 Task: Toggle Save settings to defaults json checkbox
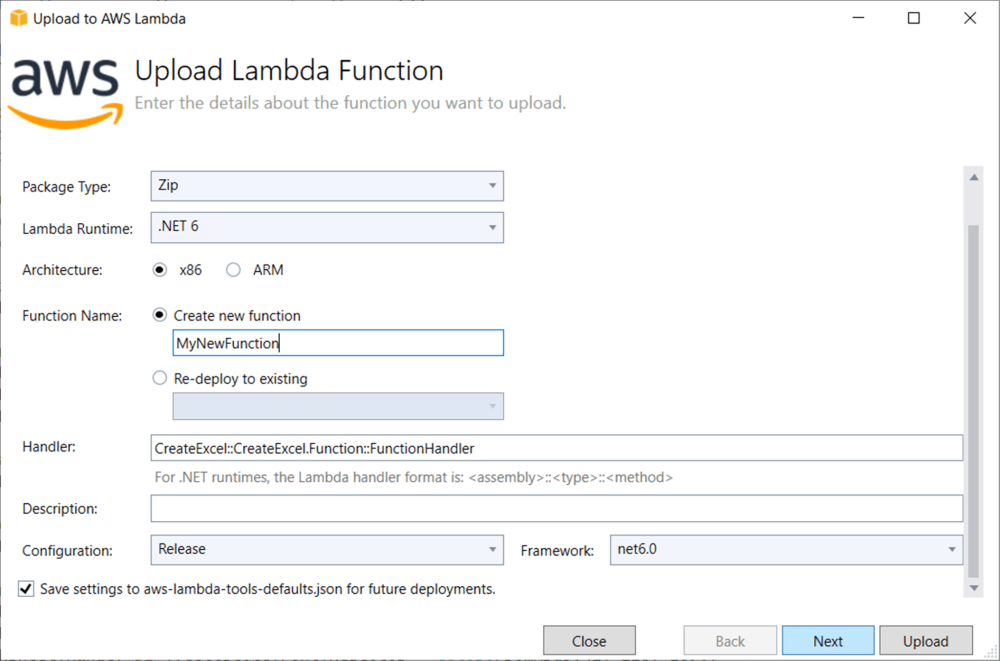[26, 589]
